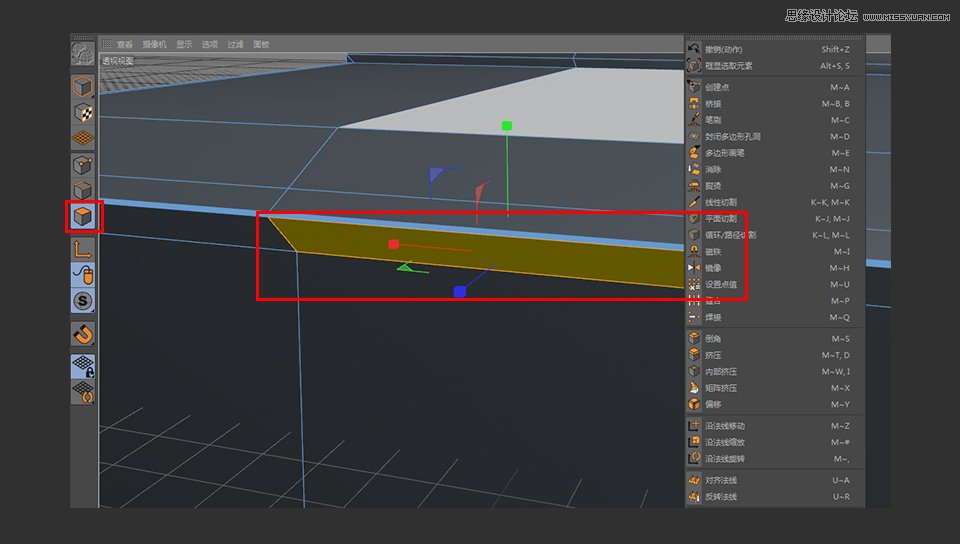This screenshot has height=544, width=960.
Task: Select 内部挤压 (Extrude Inner) menu entry
Action: pyautogui.click(x=720, y=372)
